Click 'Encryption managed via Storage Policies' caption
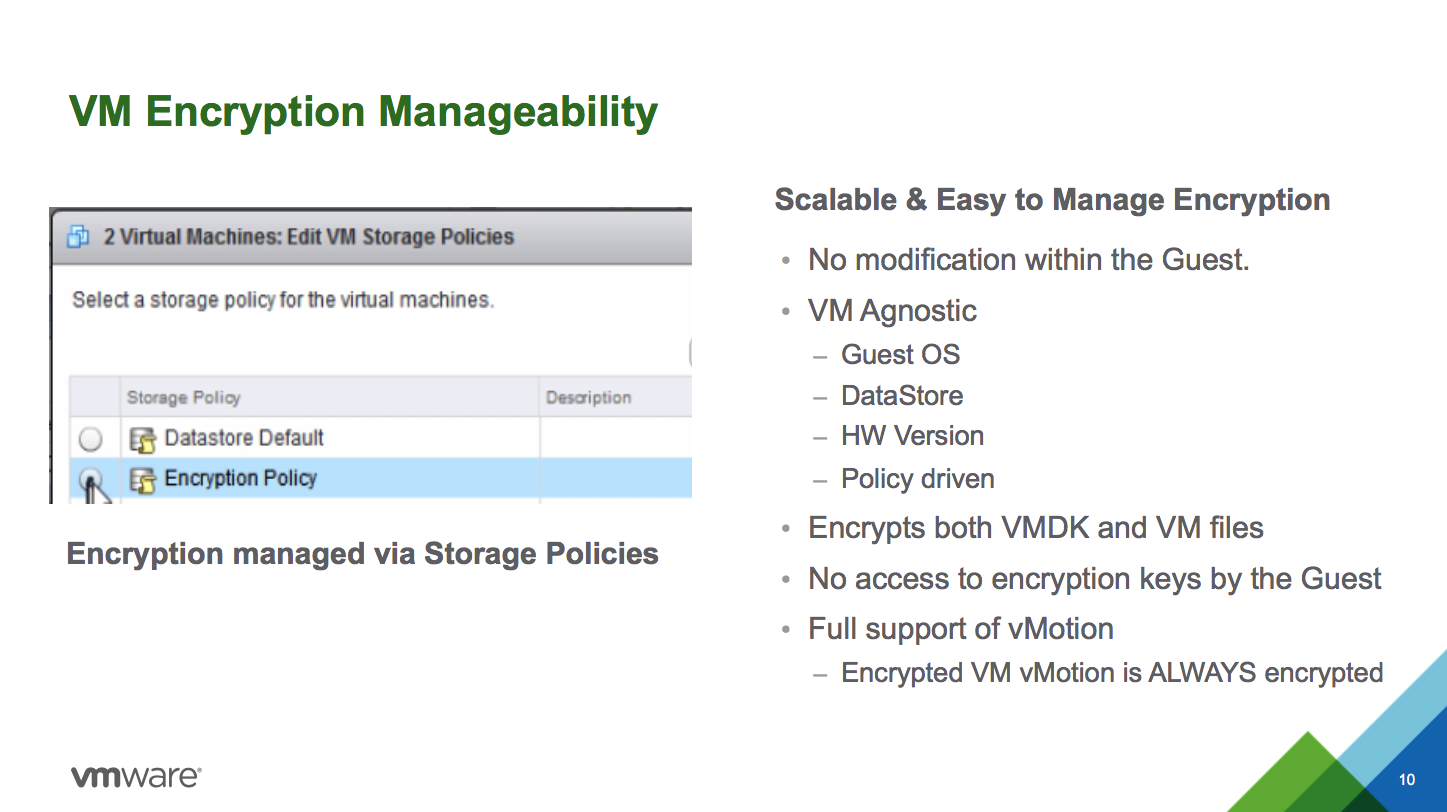 click(363, 553)
